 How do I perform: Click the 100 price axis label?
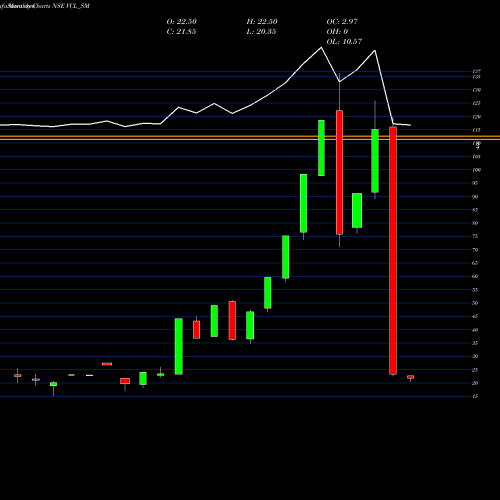(x=476, y=170)
